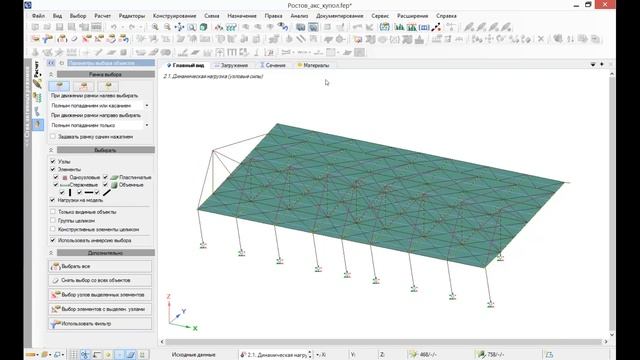Open the undo history dropdown arrow
This screenshot has width=640, height=360.
(x=122, y=27)
